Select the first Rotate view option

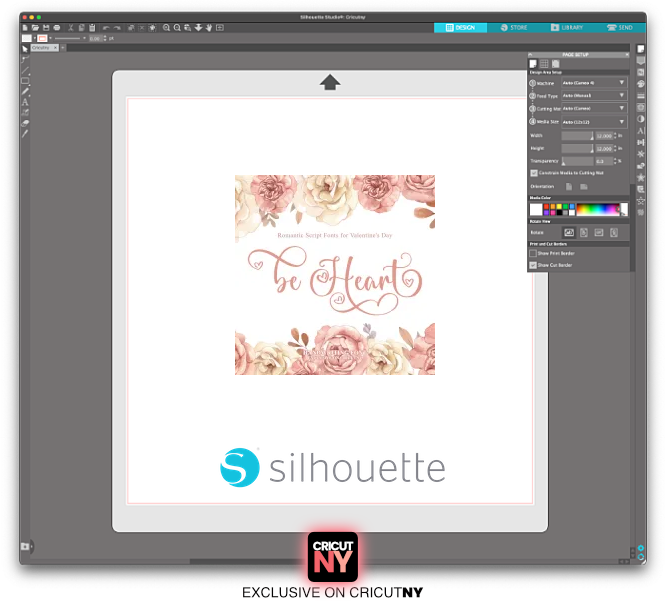click(569, 232)
